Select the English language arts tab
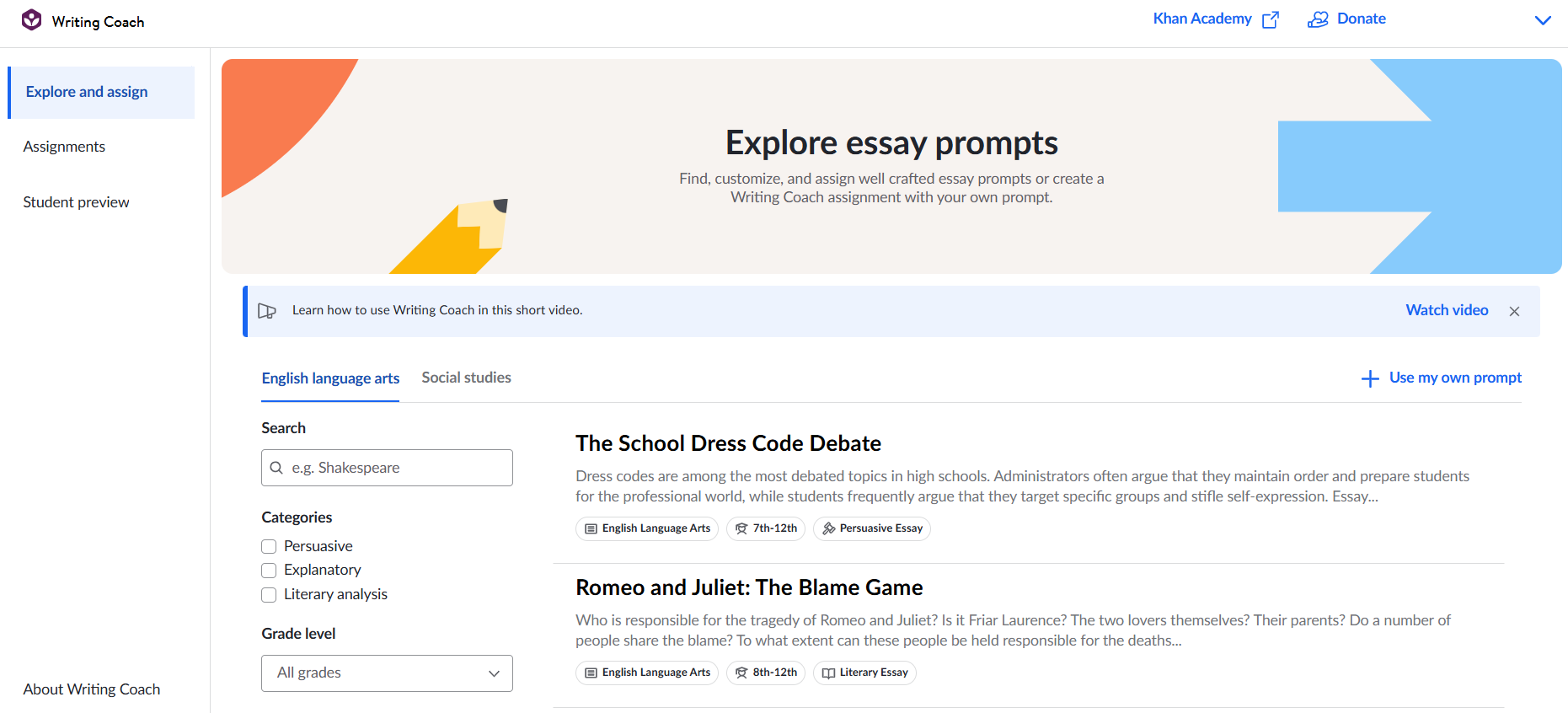1568x713 pixels. click(329, 378)
